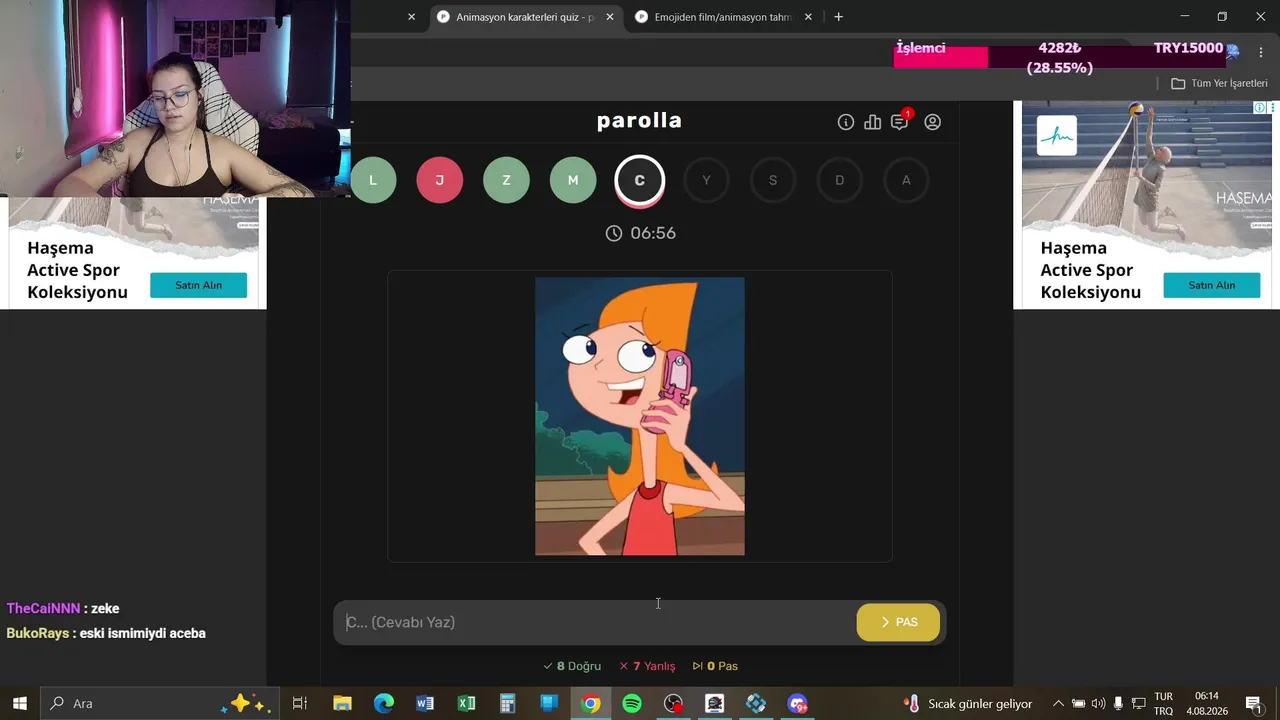Open Microsoft Excel from the taskbar
The height and width of the screenshot is (720, 1280).
tap(466, 703)
